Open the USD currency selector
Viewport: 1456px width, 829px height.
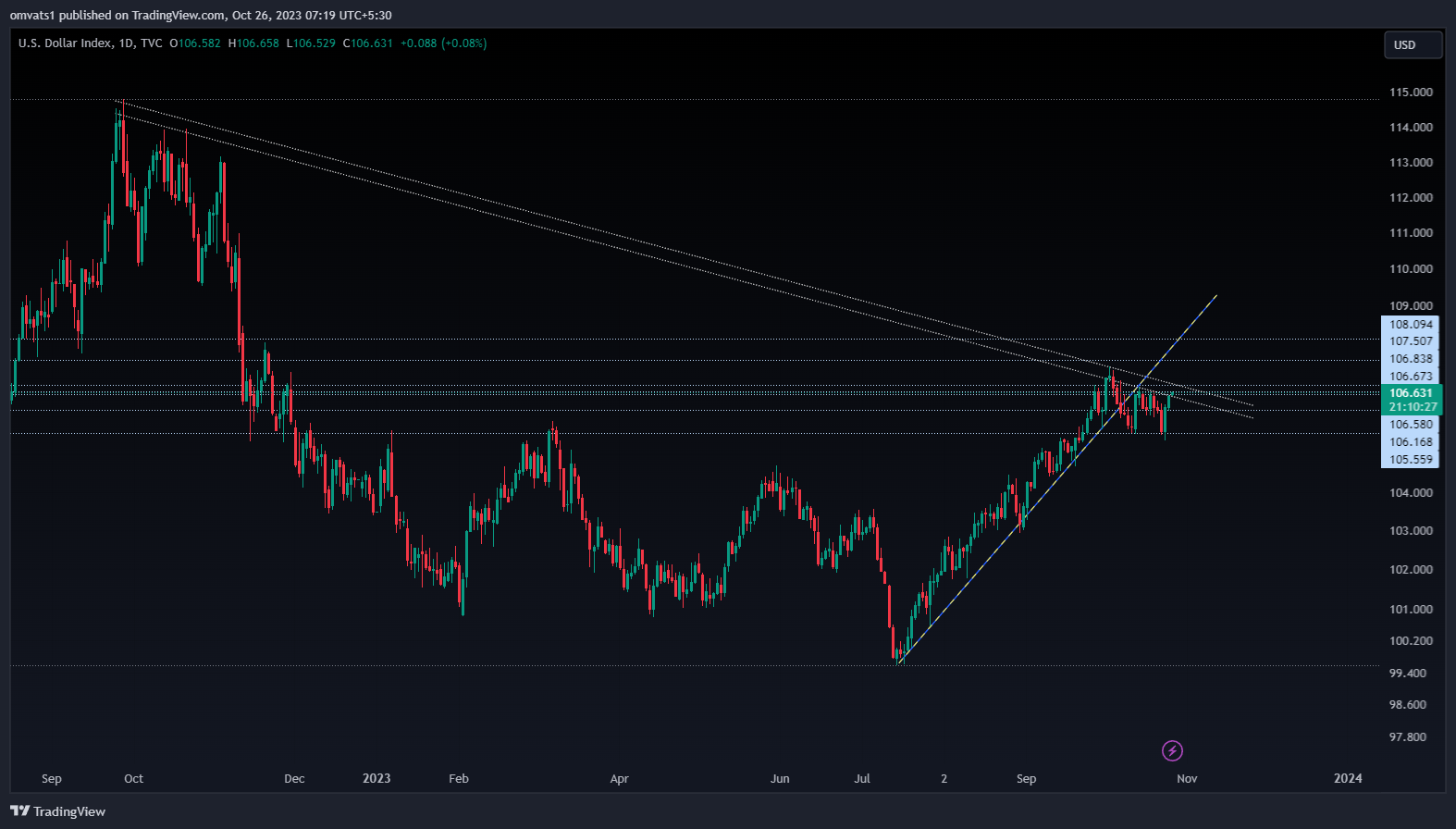pos(1413,44)
